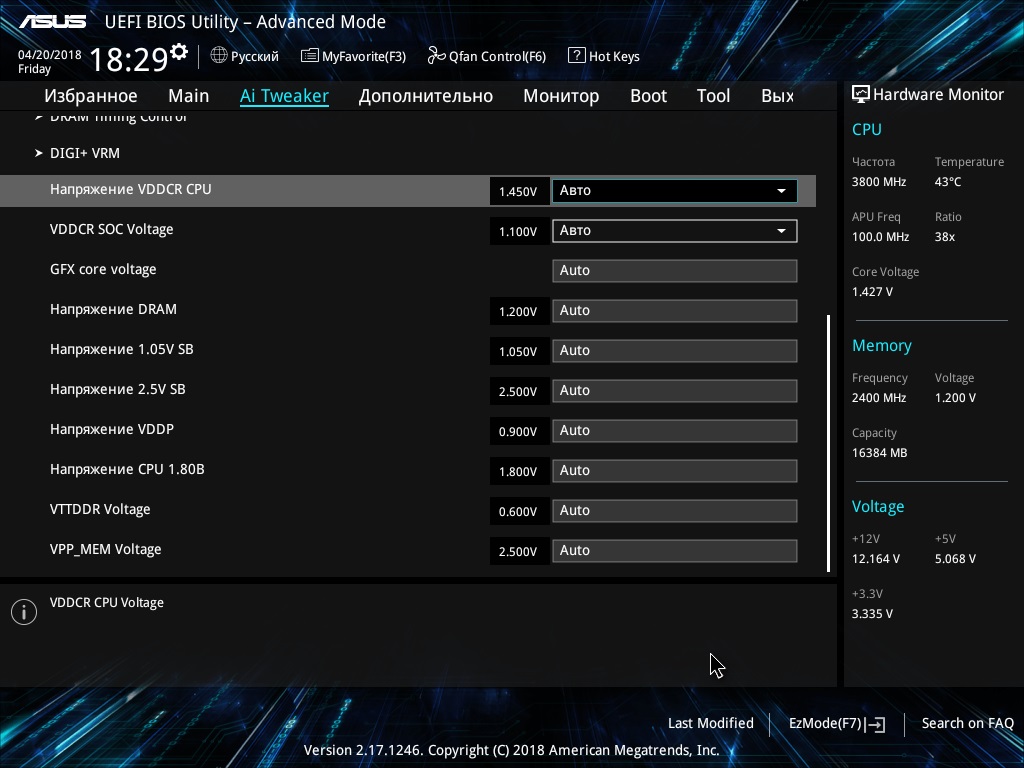Click Search on FAQ
This screenshot has width=1024, height=768.
[967, 723]
